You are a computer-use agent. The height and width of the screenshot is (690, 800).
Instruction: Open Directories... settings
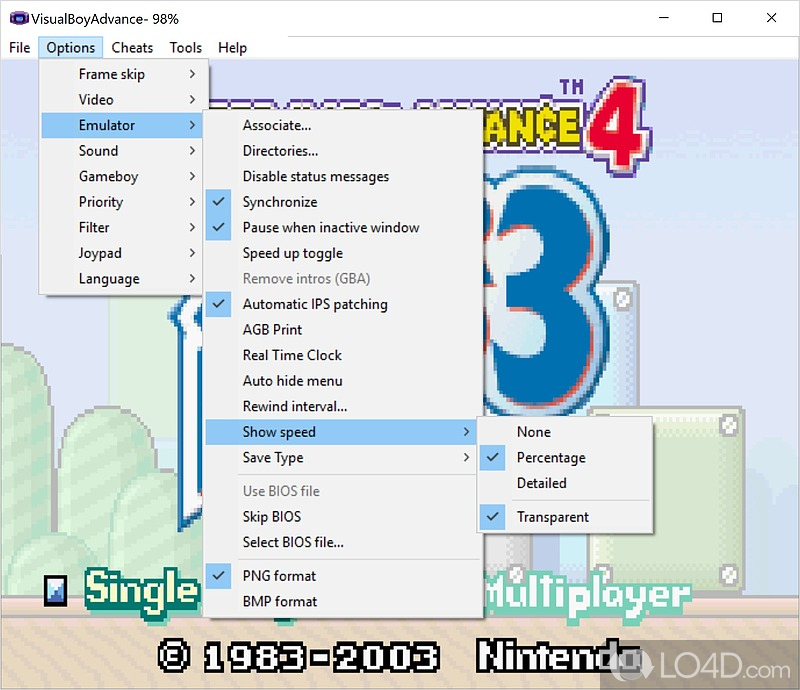(x=280, y=151)
